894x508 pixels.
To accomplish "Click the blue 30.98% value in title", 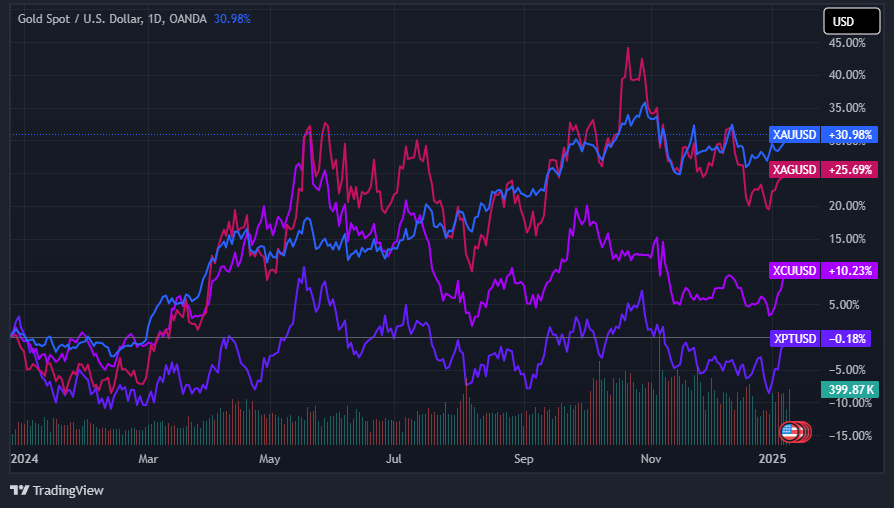I will pos(232,19).
